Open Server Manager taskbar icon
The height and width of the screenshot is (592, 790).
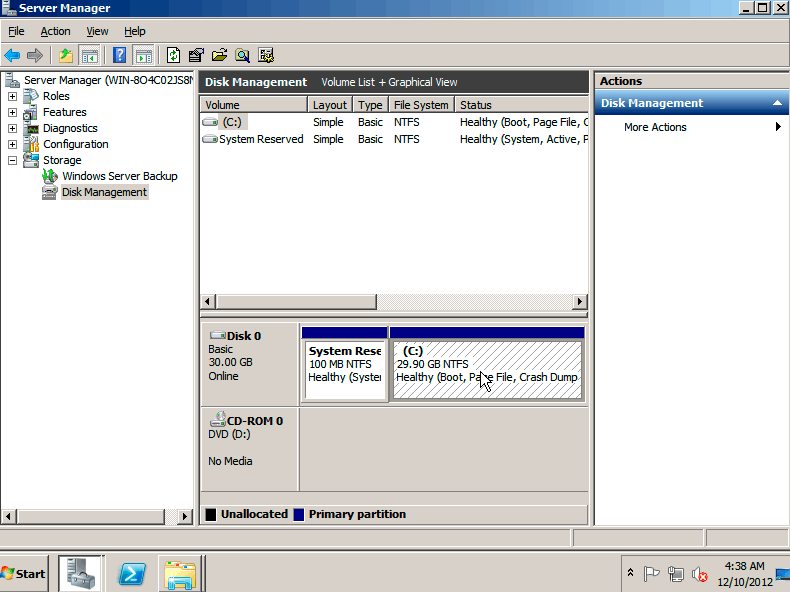click(81, 574)
